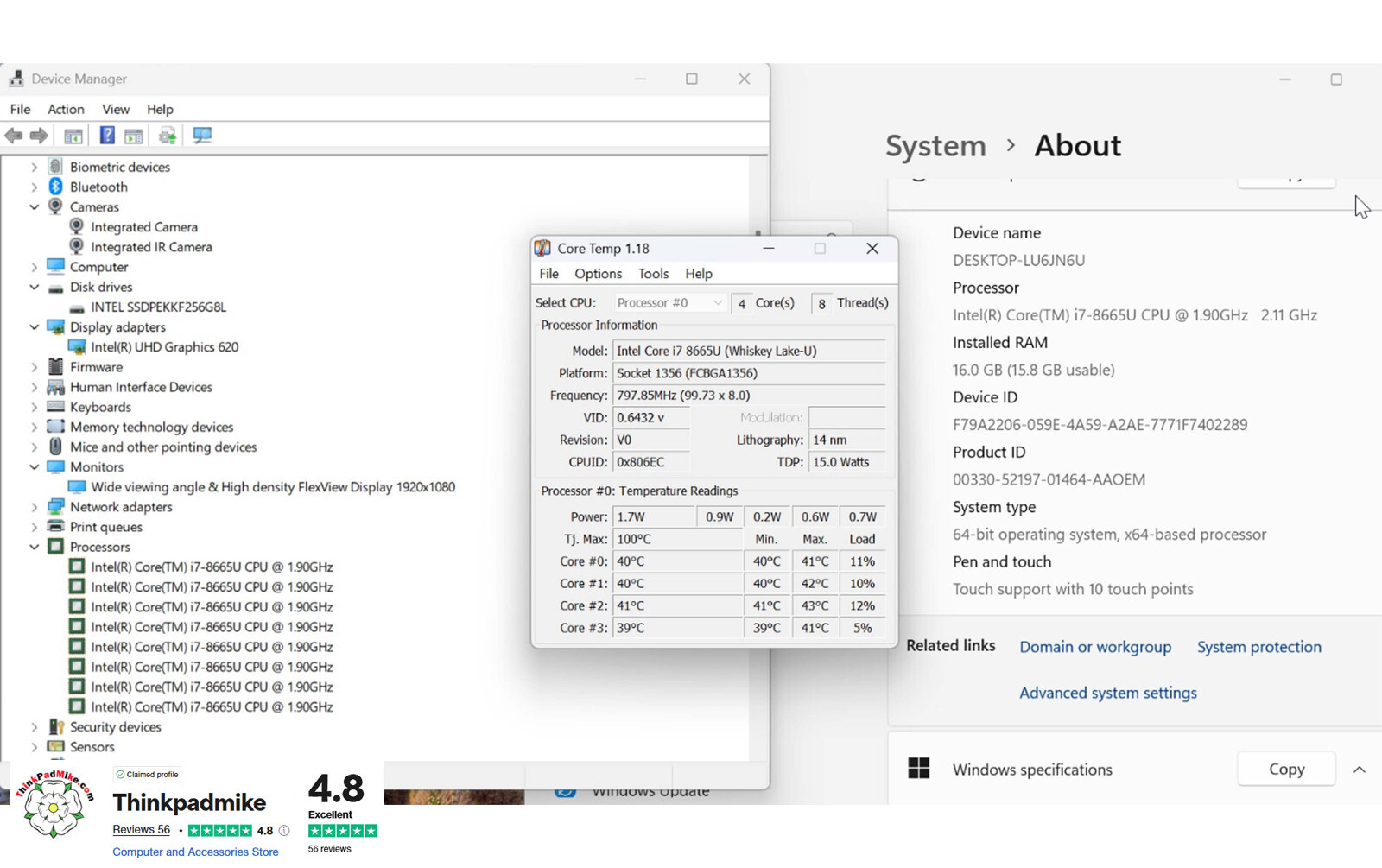
Task: Open Advanced system settings link
Action: coord(1108,693)
